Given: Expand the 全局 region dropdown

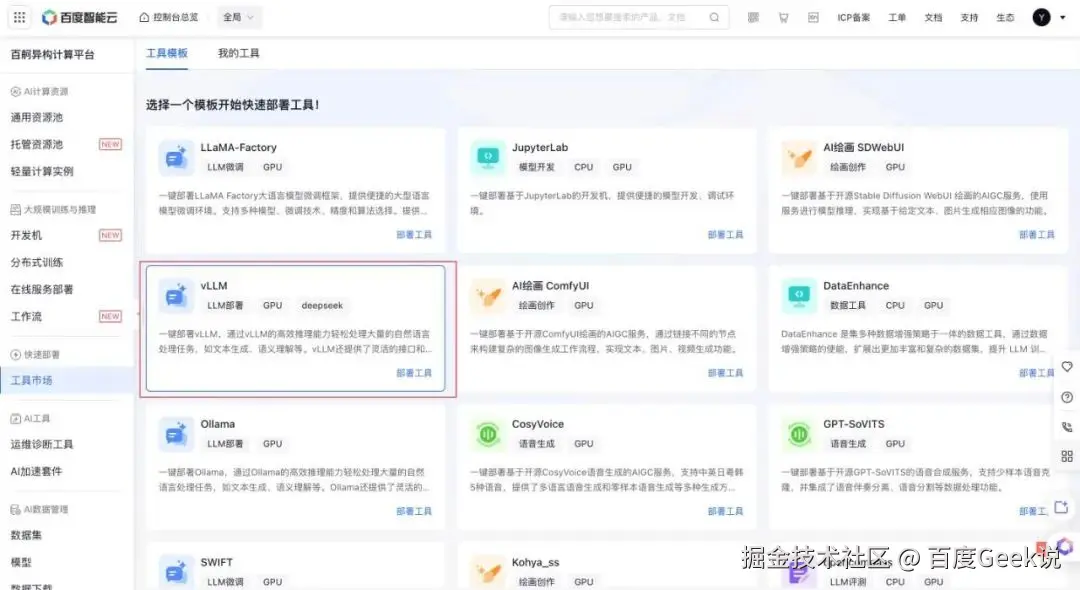Looking at the screenshot, I should pyautogui.click(x=238, y=17).
